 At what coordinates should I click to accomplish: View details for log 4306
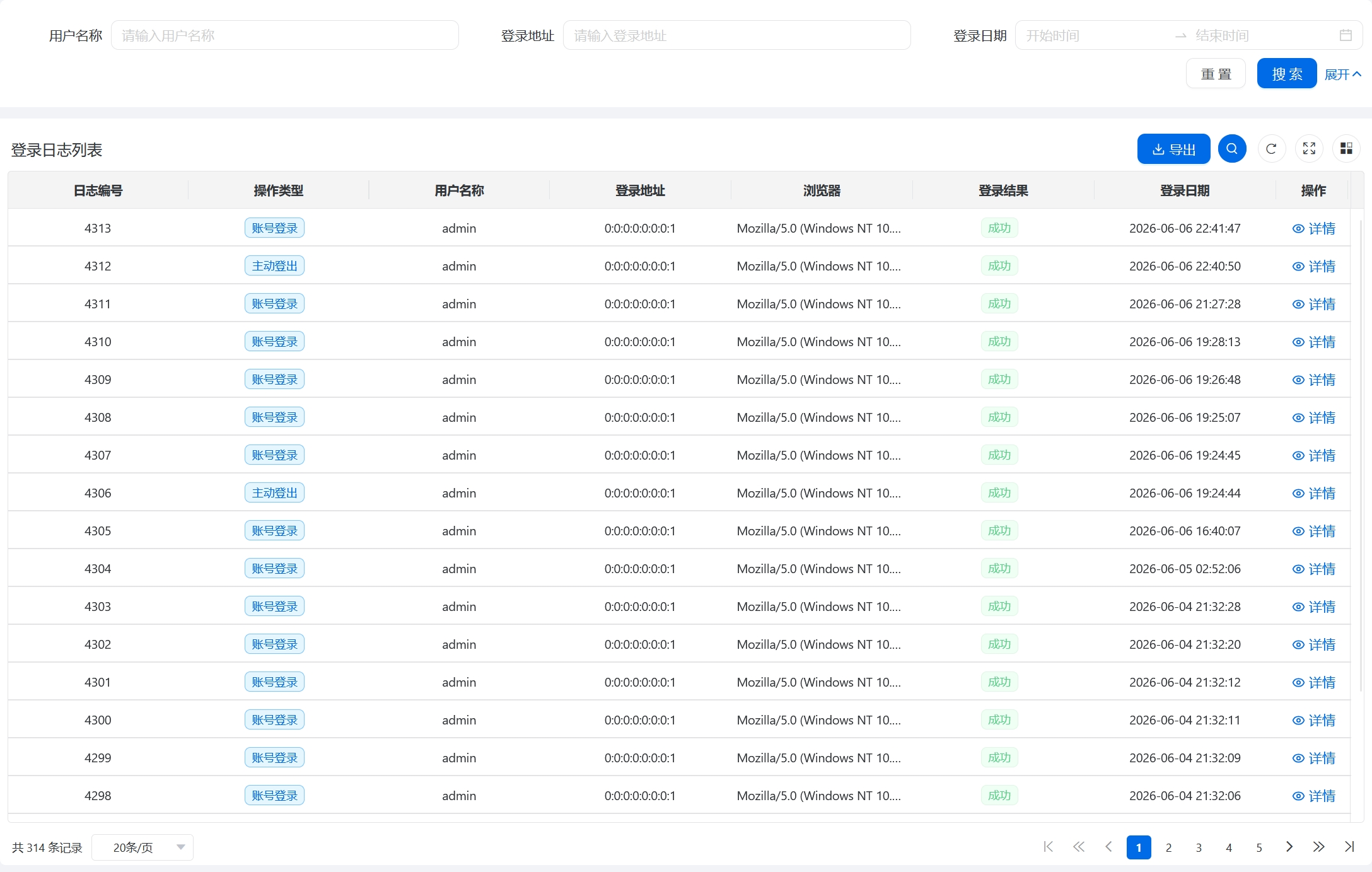point(1314,493)
